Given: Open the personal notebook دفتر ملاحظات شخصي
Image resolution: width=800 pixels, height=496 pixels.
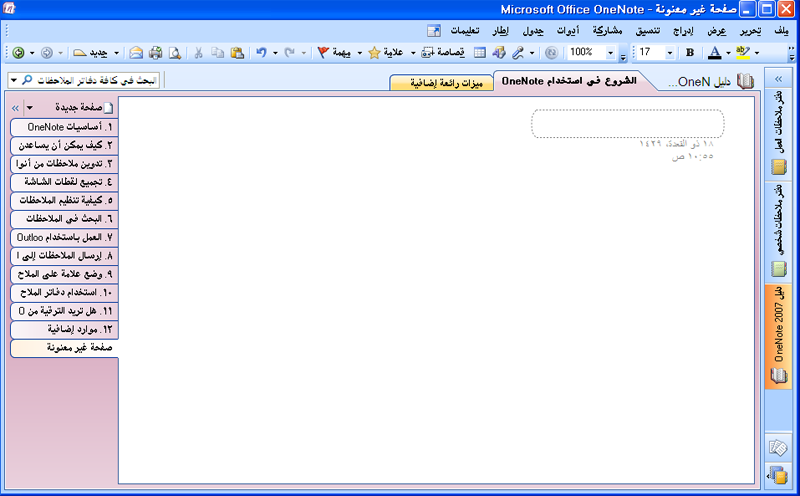Looking at the screenshot, I should [778, 231].
